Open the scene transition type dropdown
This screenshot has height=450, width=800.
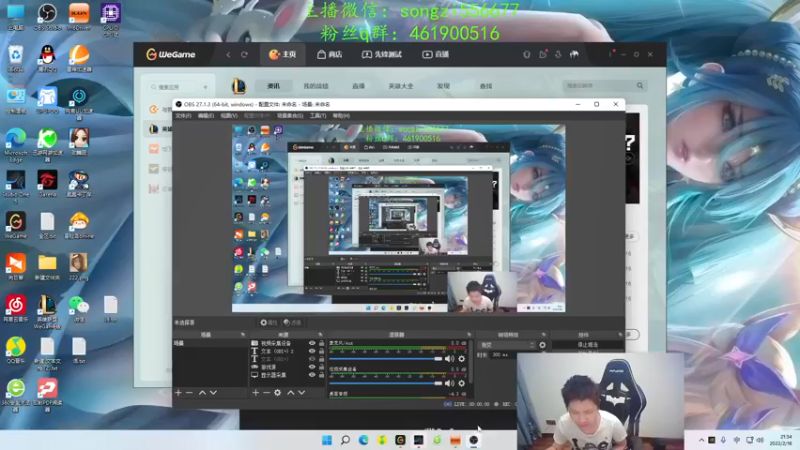click(507, 345)
